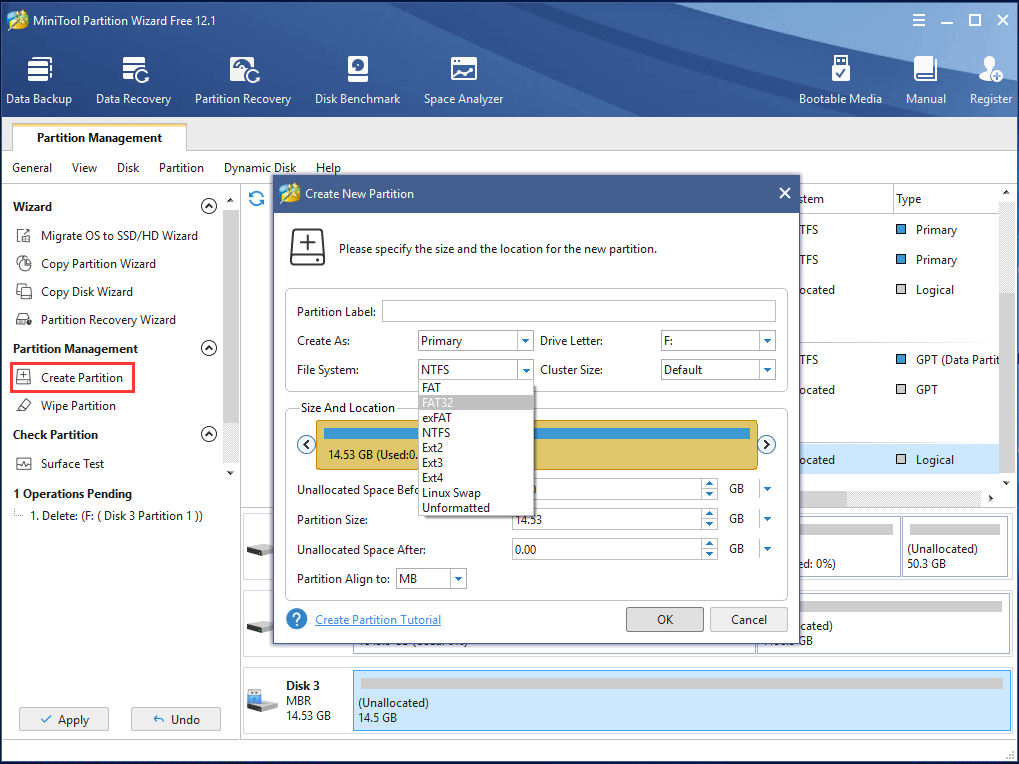Click the refresh icon beside dialog
Image resolution: width=1019 pixels, height=764 pixels.
pos(257,199)
